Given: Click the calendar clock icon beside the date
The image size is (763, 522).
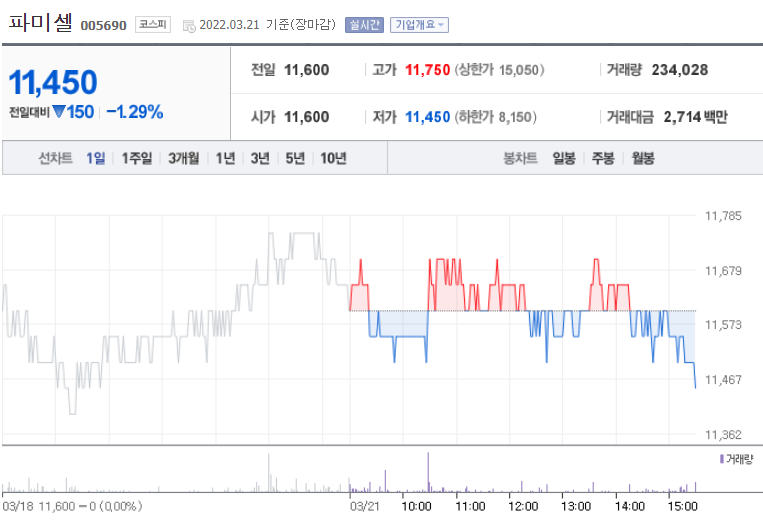Looking at the screenshot, I should click(189, 26).
